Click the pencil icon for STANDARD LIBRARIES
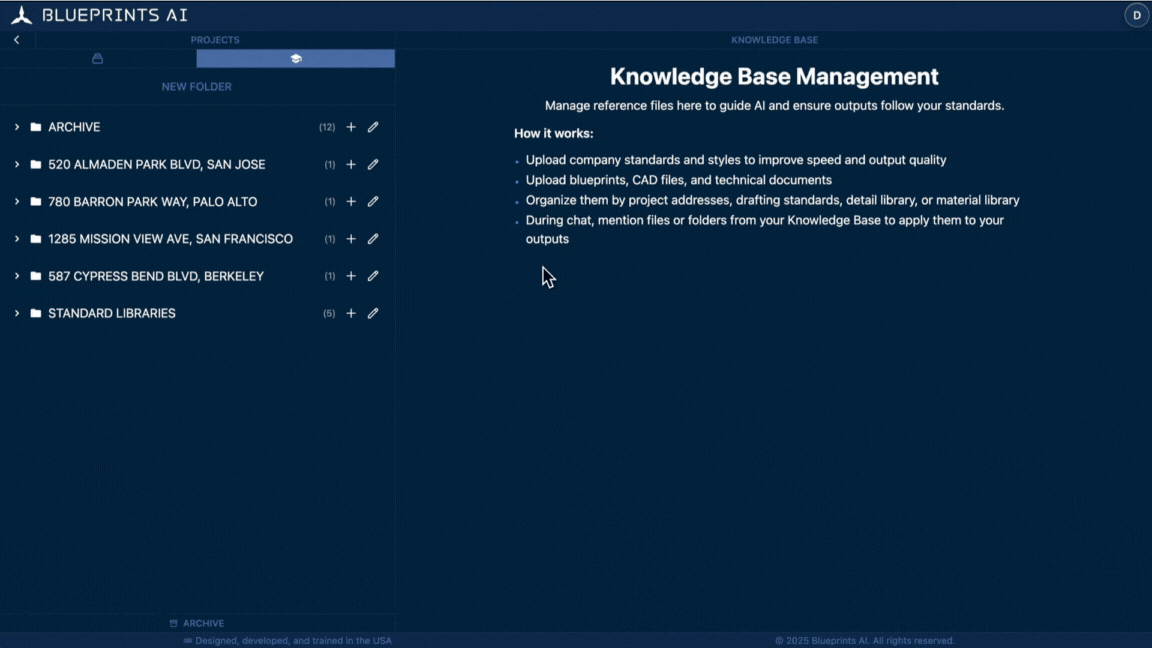Viewport: 1152px width, 648px height. pos(373,313)
